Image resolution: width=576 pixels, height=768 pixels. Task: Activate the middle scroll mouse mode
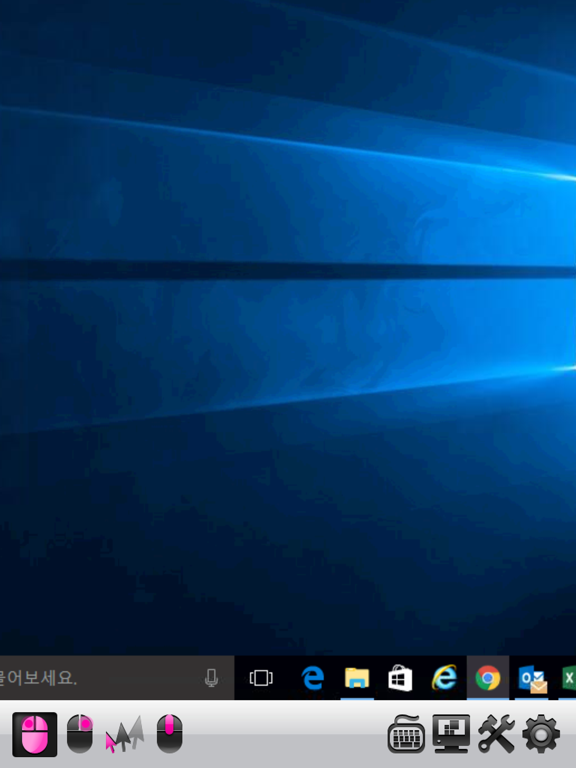point(169,734)
